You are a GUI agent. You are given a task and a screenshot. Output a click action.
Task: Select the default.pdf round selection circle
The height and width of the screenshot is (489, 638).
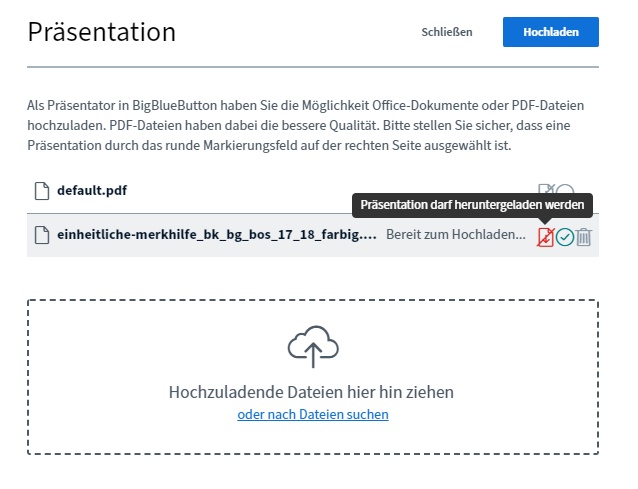click(566, 191)
